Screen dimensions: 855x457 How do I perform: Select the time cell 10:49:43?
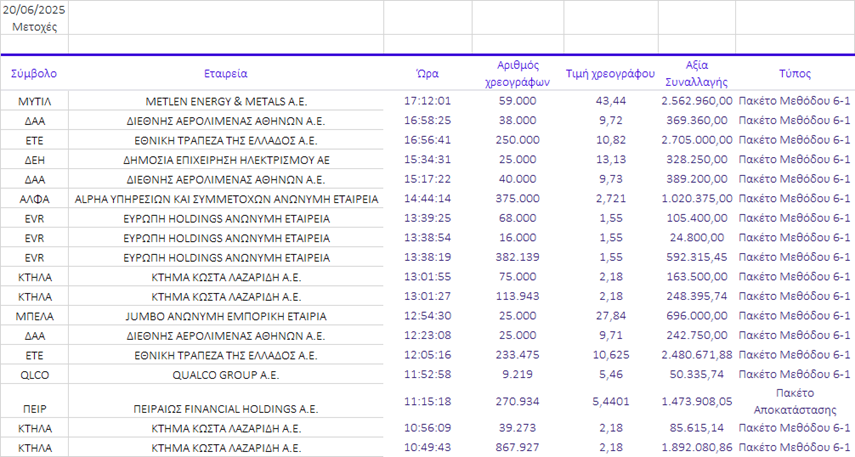(428, 448)
